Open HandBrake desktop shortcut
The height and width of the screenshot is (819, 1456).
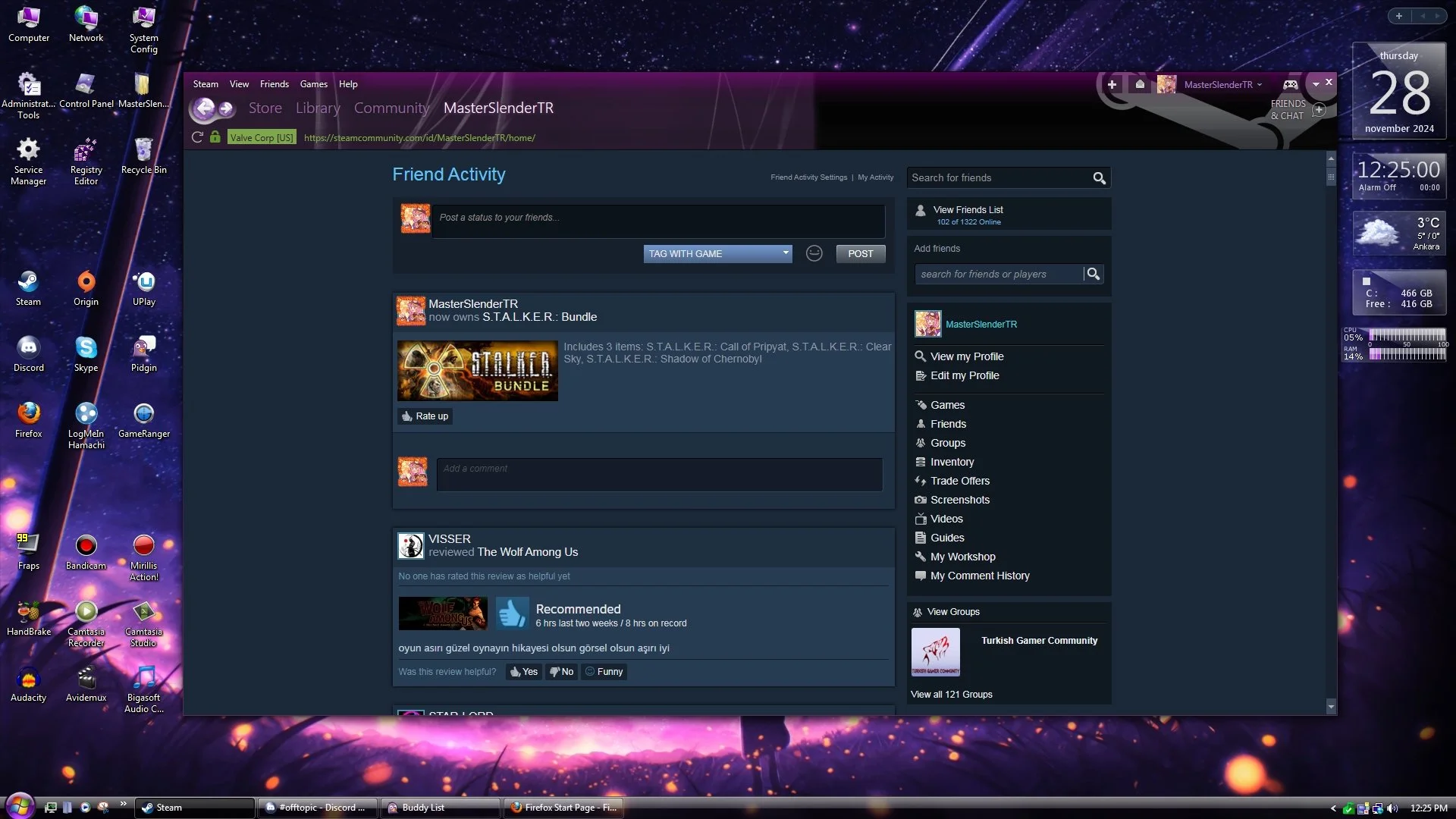click(29, 618)
